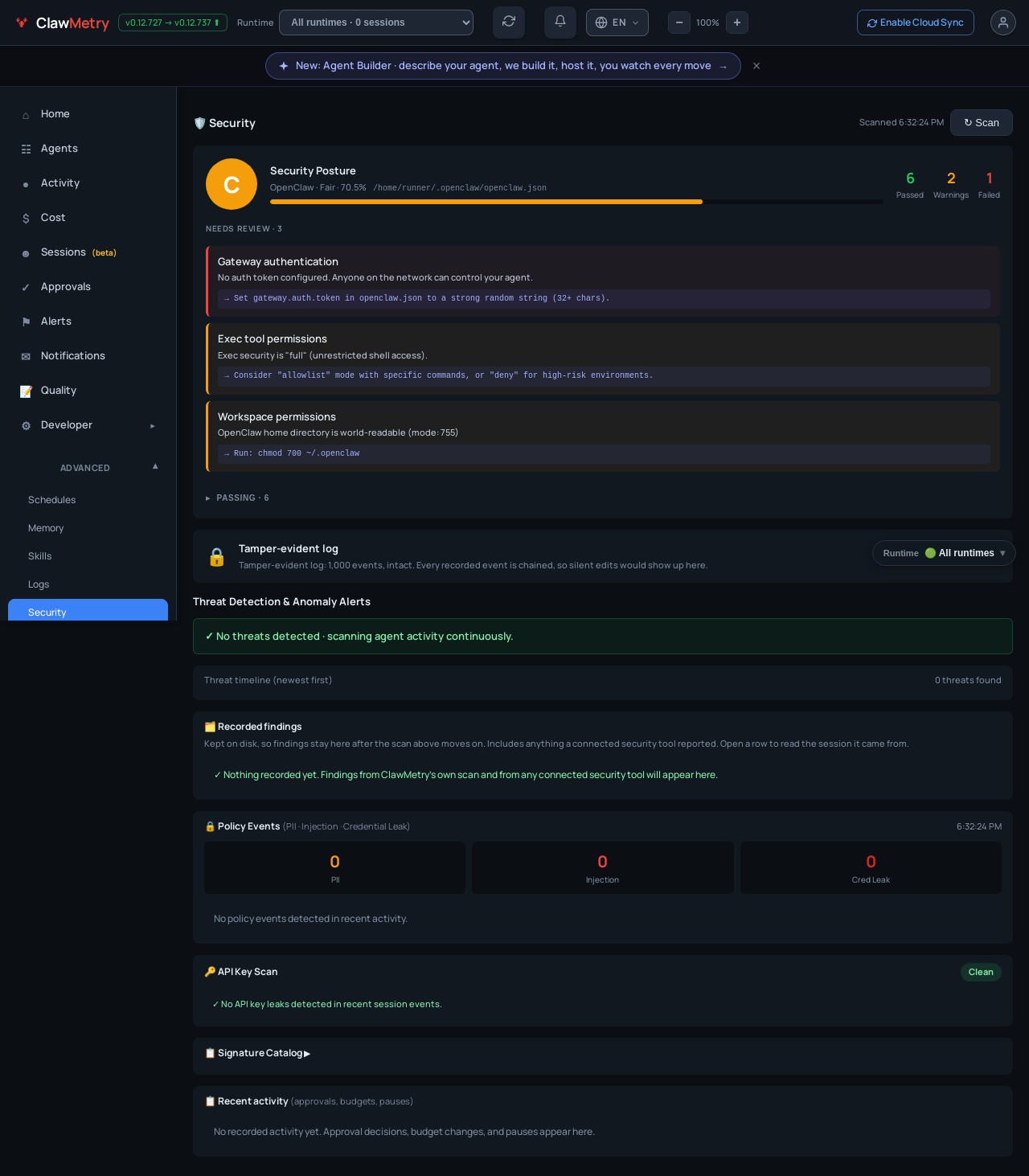
Task: Click the chmod 700 command suggestion
Action: (604, 453)
